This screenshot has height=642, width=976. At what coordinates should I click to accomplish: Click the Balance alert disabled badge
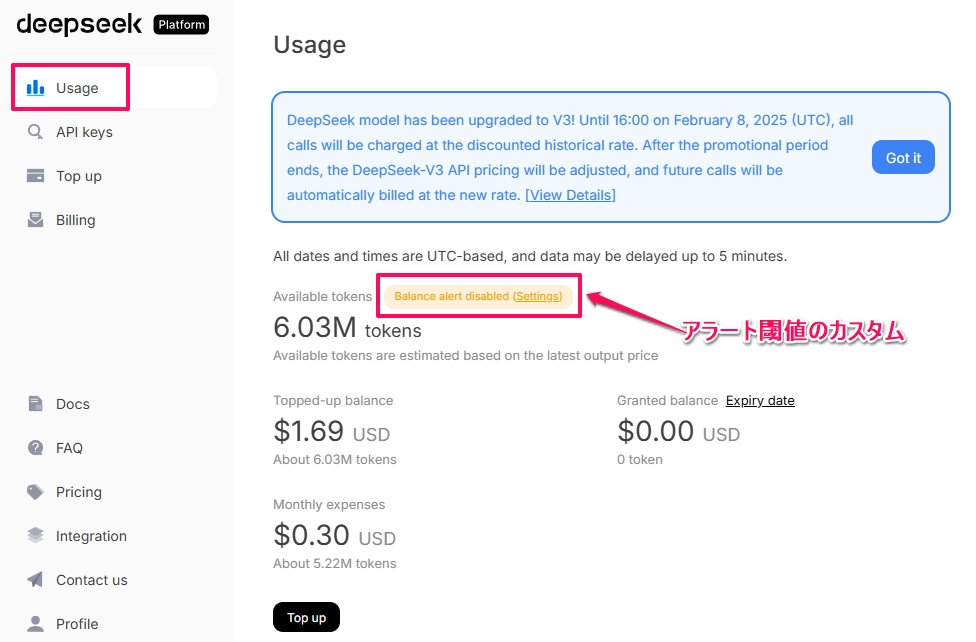point(478,296)
